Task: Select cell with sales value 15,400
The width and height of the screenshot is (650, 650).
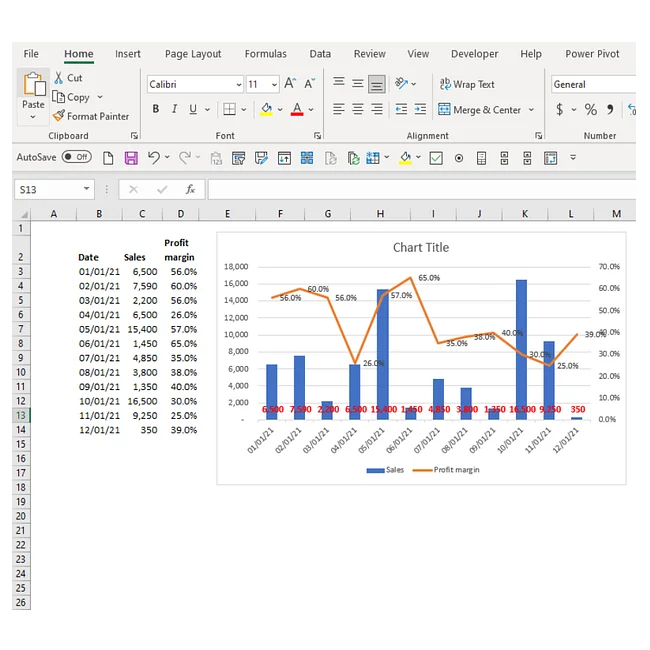Action: (142, 329)
